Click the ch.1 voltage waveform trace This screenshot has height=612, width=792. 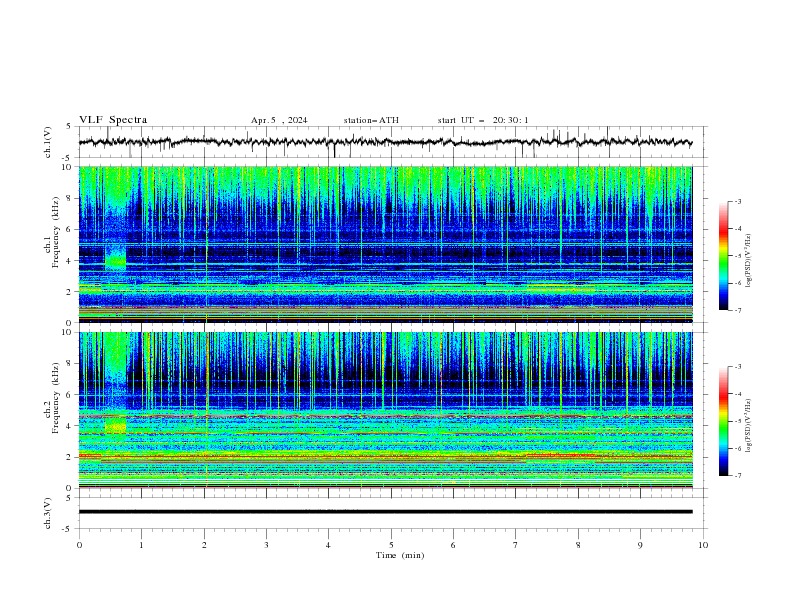385,142
